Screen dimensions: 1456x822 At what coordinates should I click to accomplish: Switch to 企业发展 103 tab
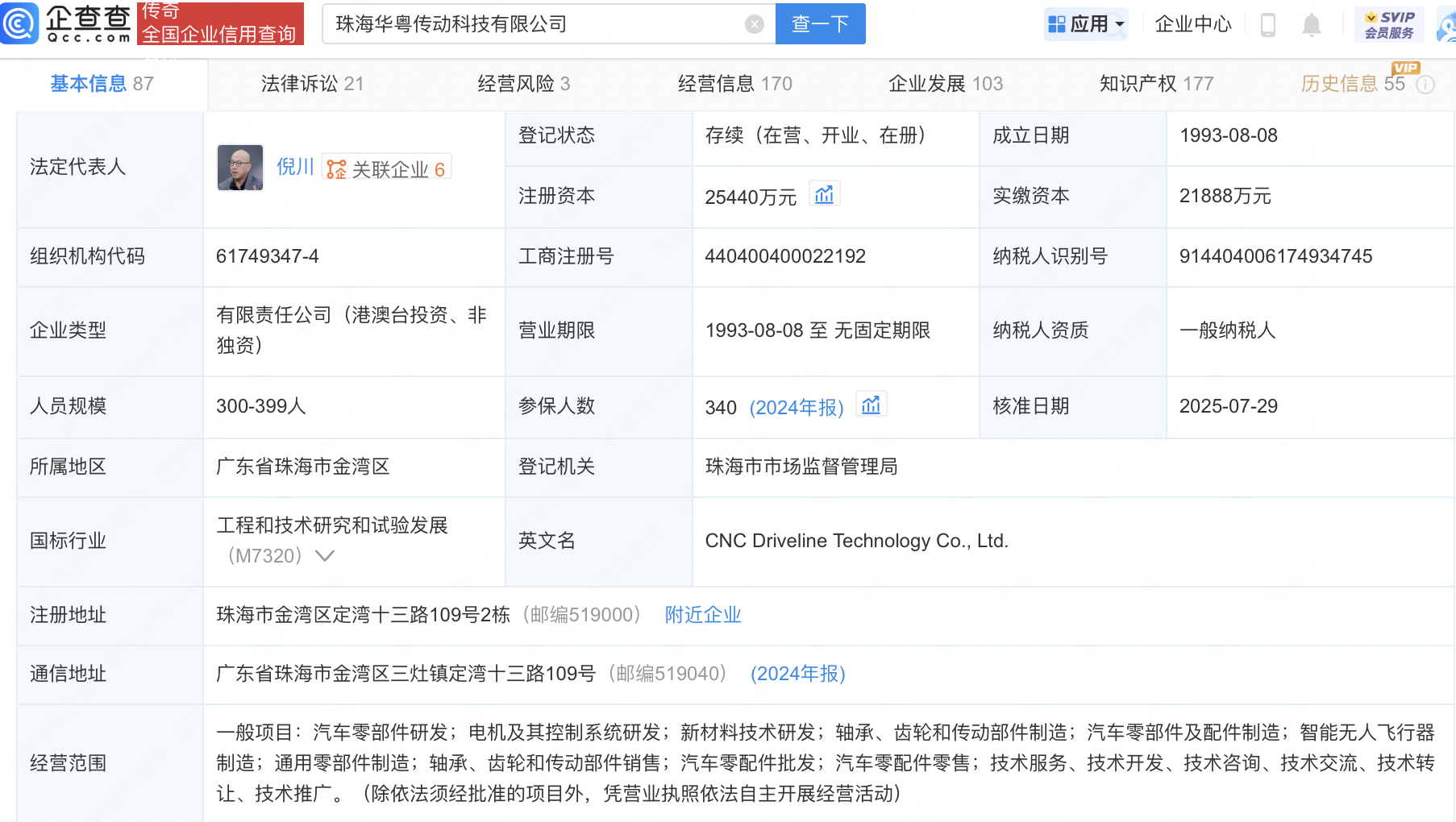[946, 84]
